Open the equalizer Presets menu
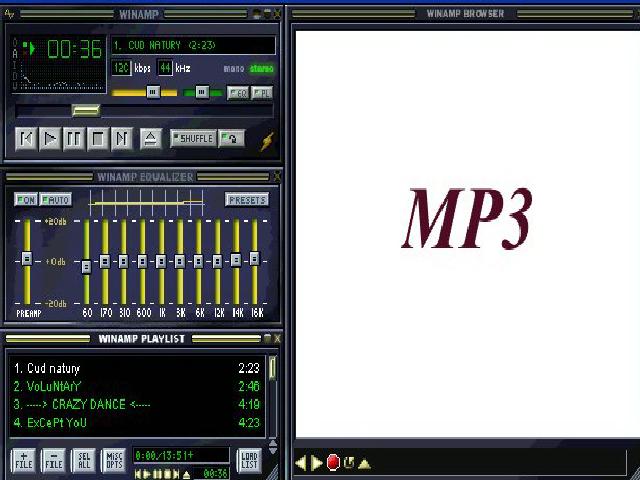This screenshot has height=480, width=640. tap(246, 200)
